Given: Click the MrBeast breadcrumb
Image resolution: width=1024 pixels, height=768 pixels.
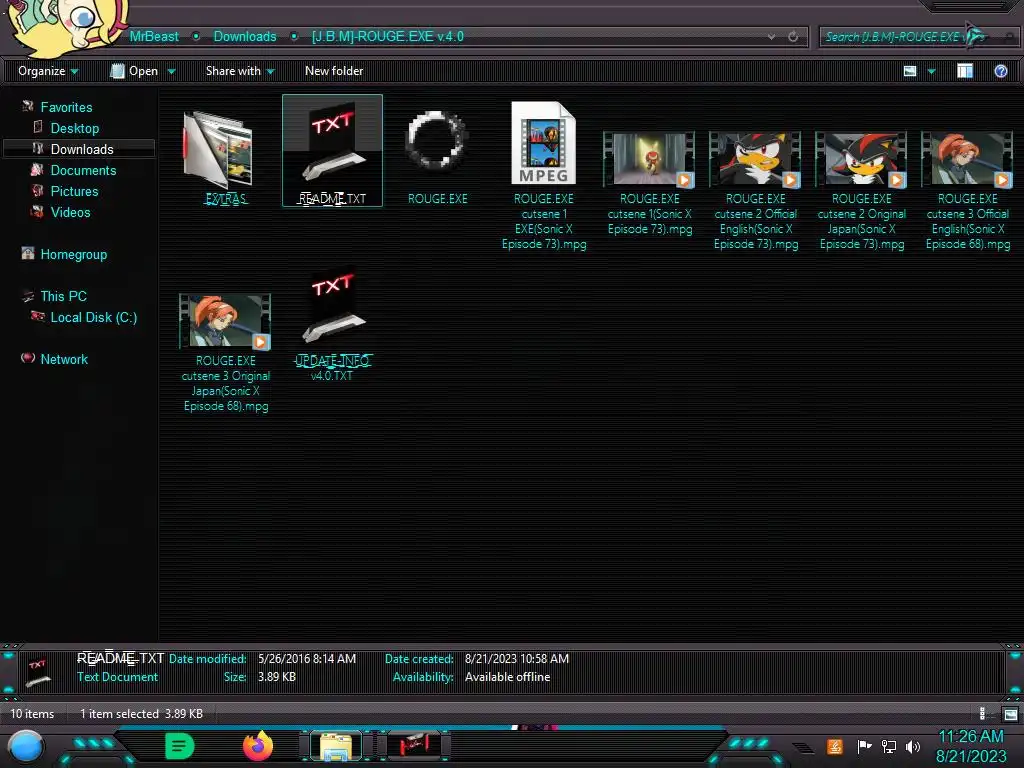Looking at the screenshot, I should [x=154, y=37].
